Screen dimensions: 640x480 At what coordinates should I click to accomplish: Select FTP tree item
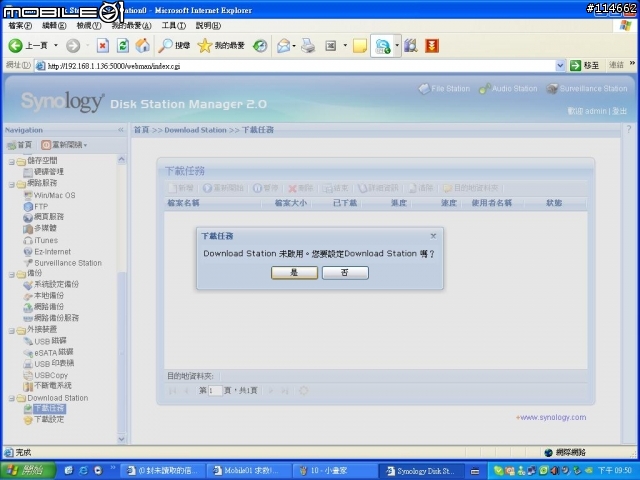[x=36, y=207]
